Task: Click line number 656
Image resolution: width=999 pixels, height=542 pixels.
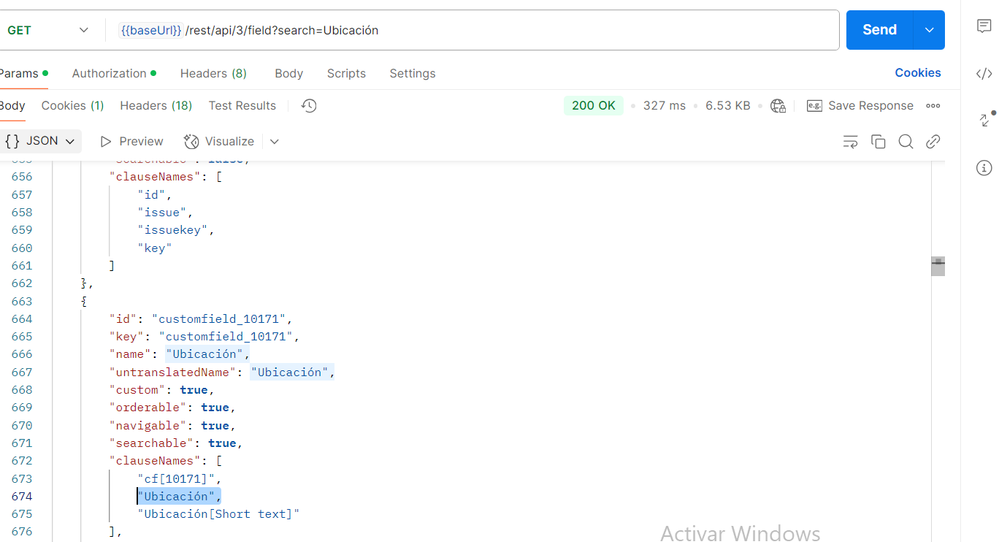Action: click(x=22, y=176)
